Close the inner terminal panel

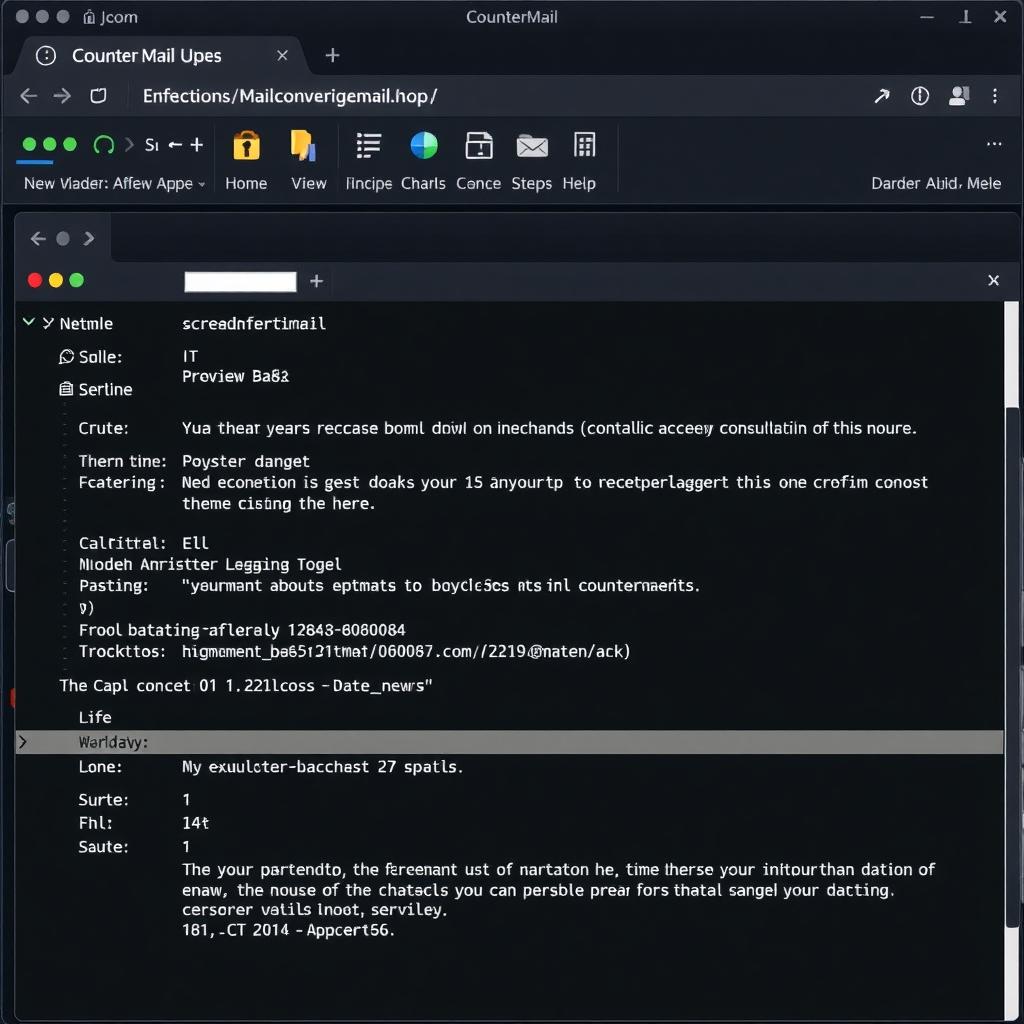[x=993, y=280]
